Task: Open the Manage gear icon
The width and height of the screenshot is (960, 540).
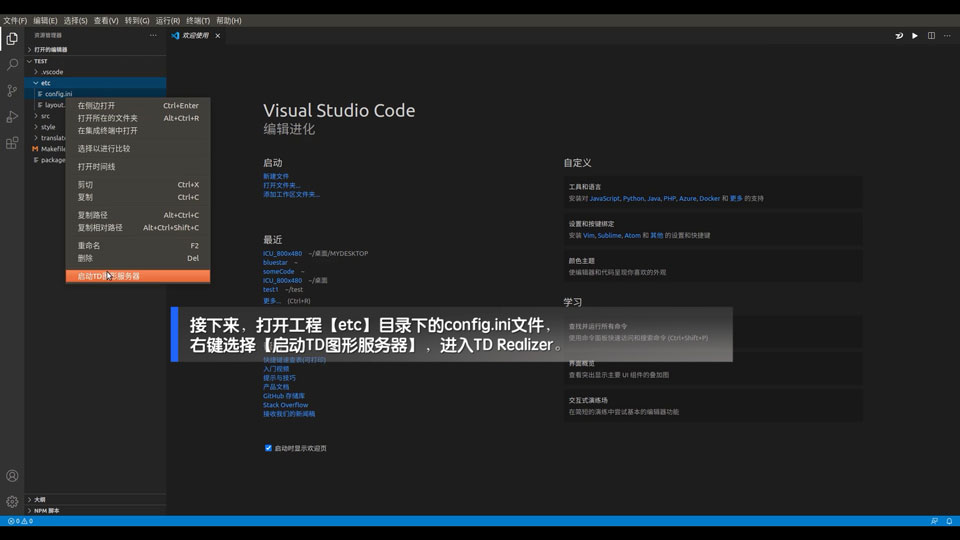Action: (12, 502)
